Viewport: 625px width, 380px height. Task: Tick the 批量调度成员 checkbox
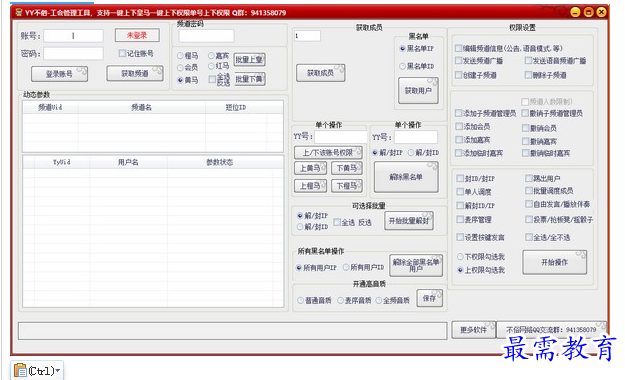(529, 191)
